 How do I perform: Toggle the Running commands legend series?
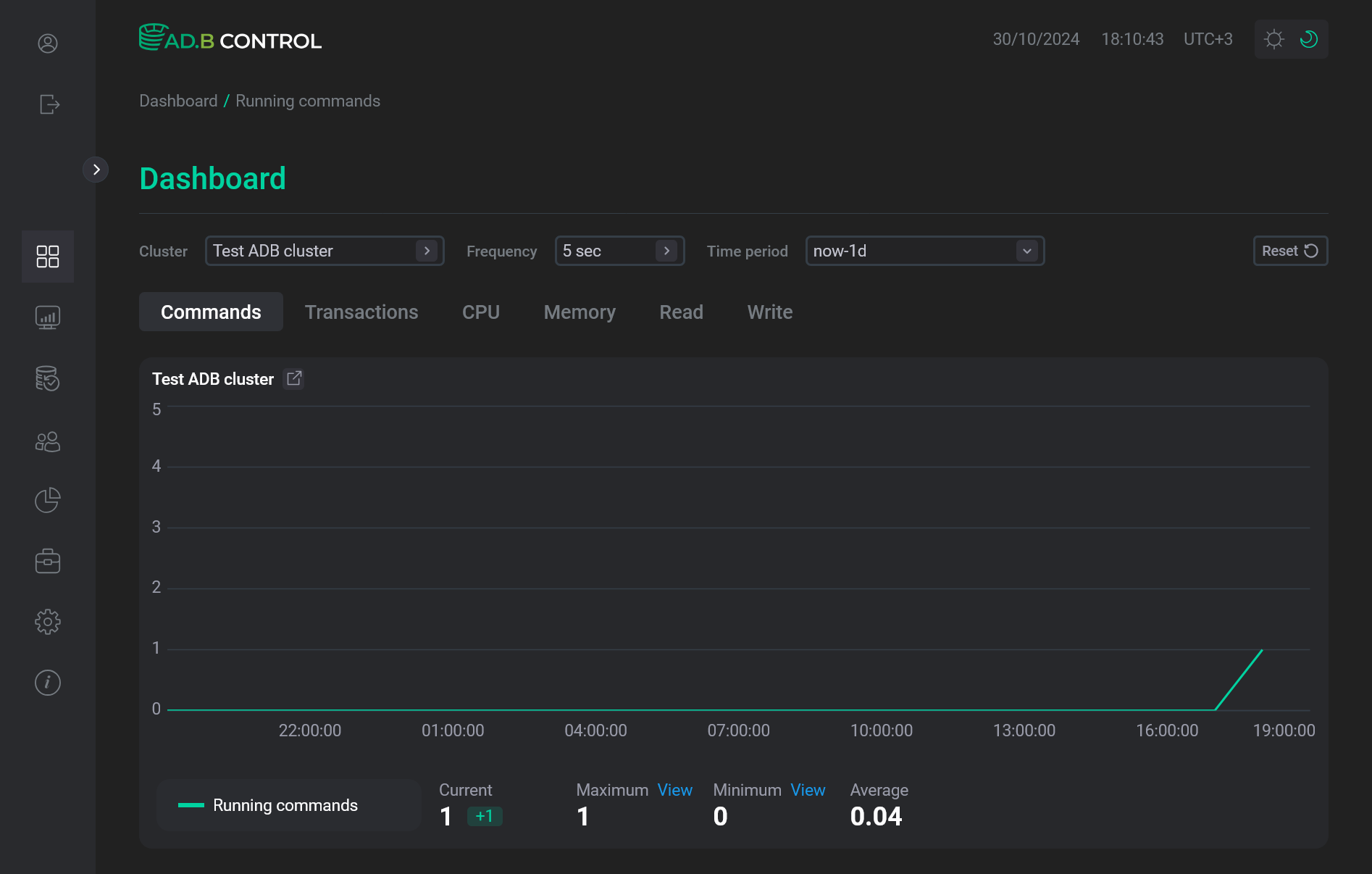click(x=289, y=805)
